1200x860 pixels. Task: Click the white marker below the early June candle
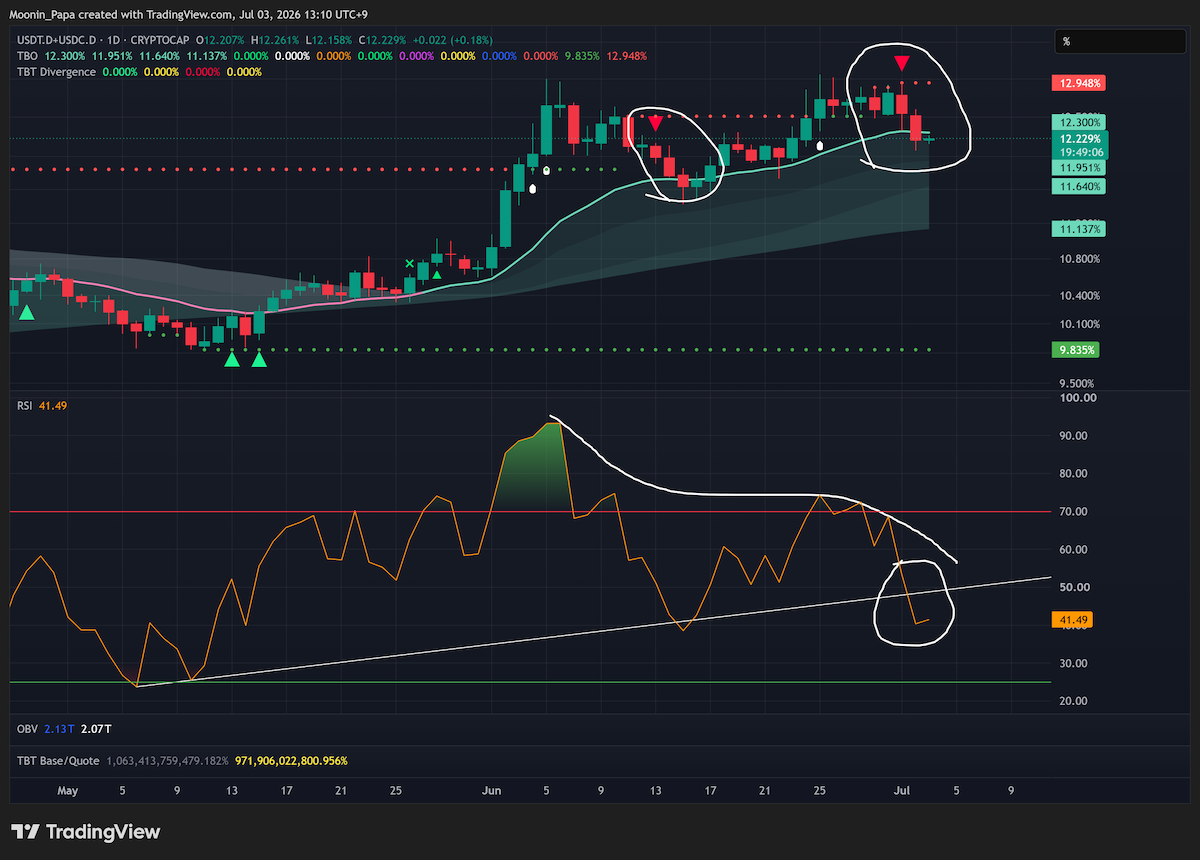pos(533,188)
